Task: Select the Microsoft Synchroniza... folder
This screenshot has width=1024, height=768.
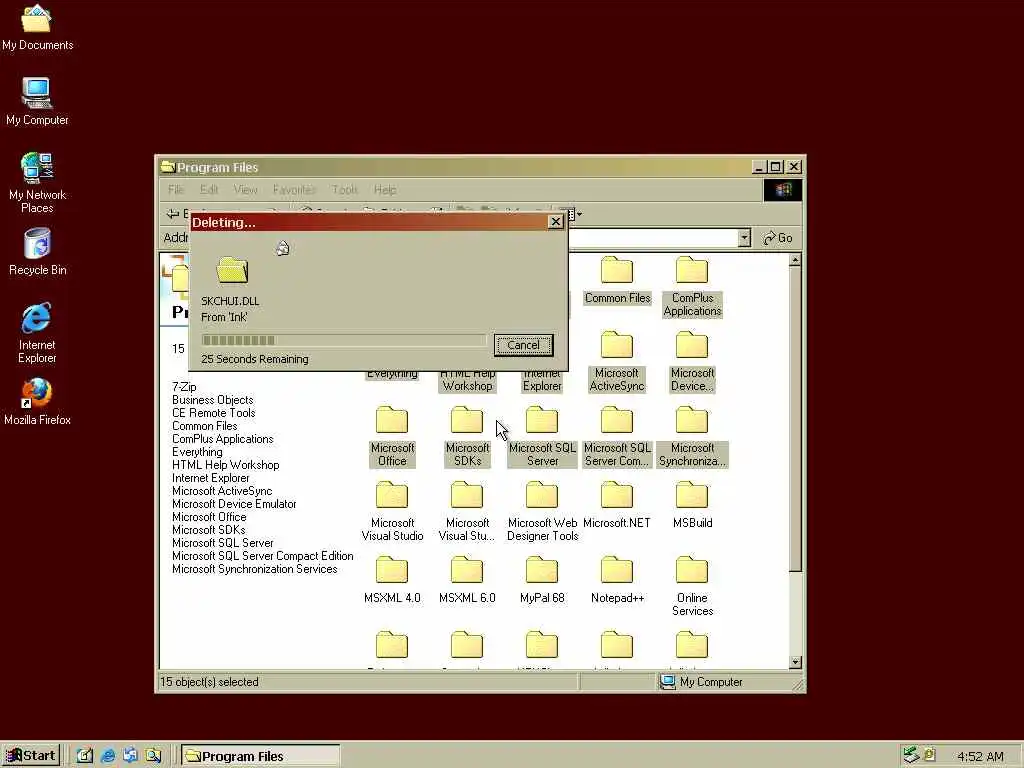Action: [x=692, y=436]
